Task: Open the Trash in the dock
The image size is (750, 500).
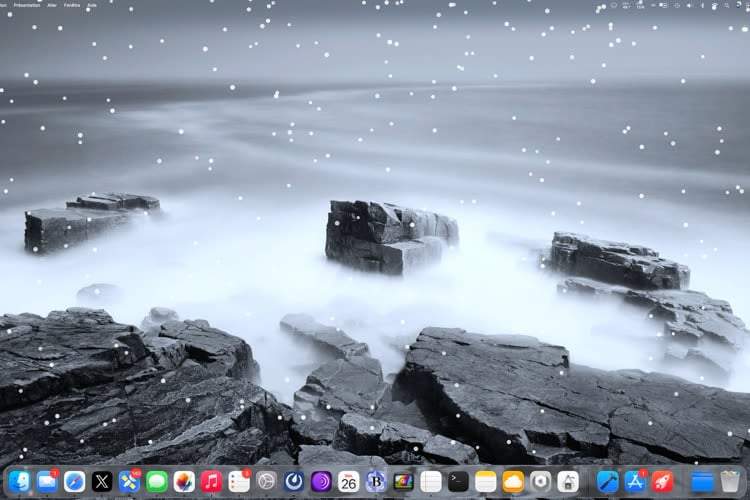Action: [730, 481]
